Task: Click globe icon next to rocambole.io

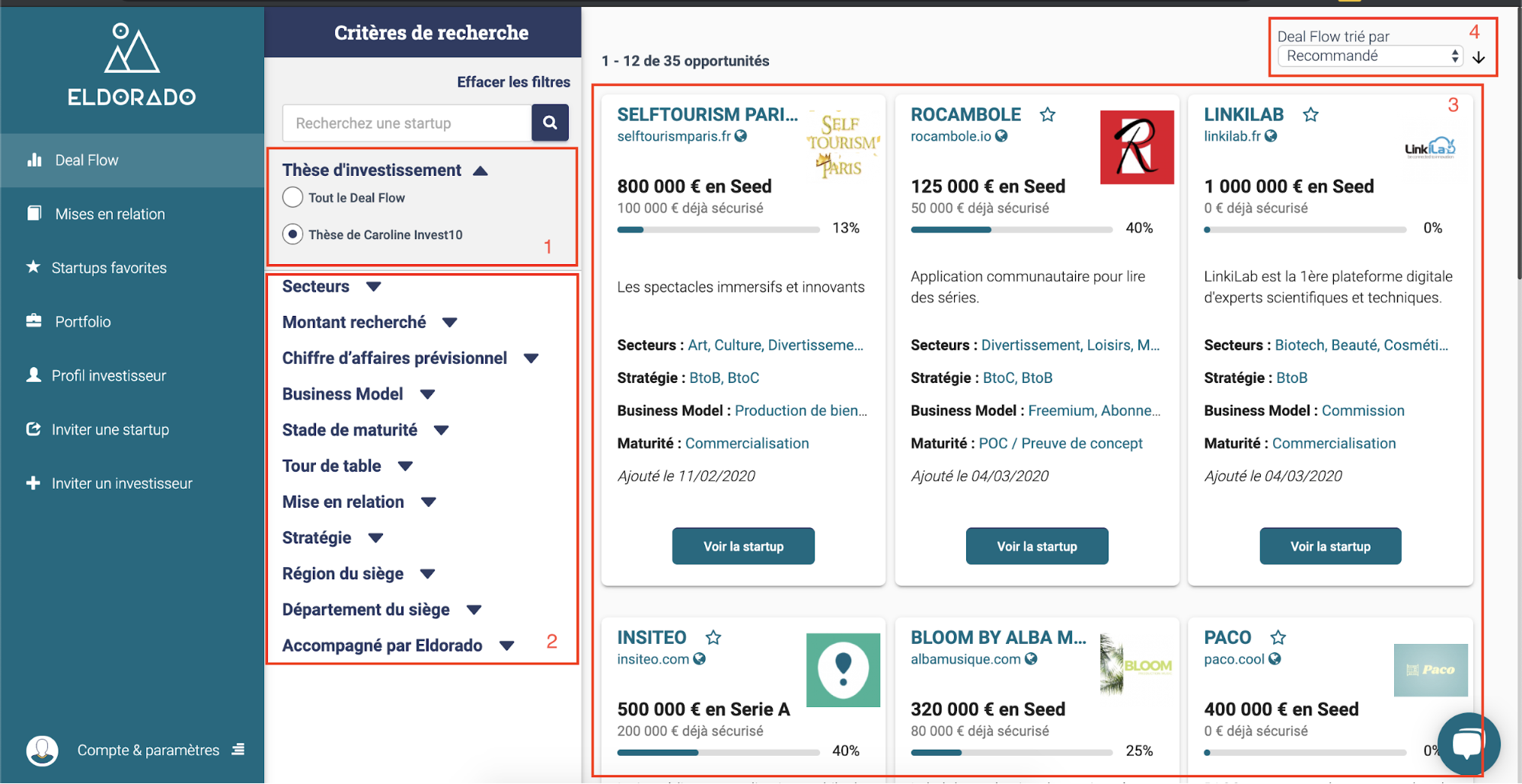Action: pos(1001,135)
